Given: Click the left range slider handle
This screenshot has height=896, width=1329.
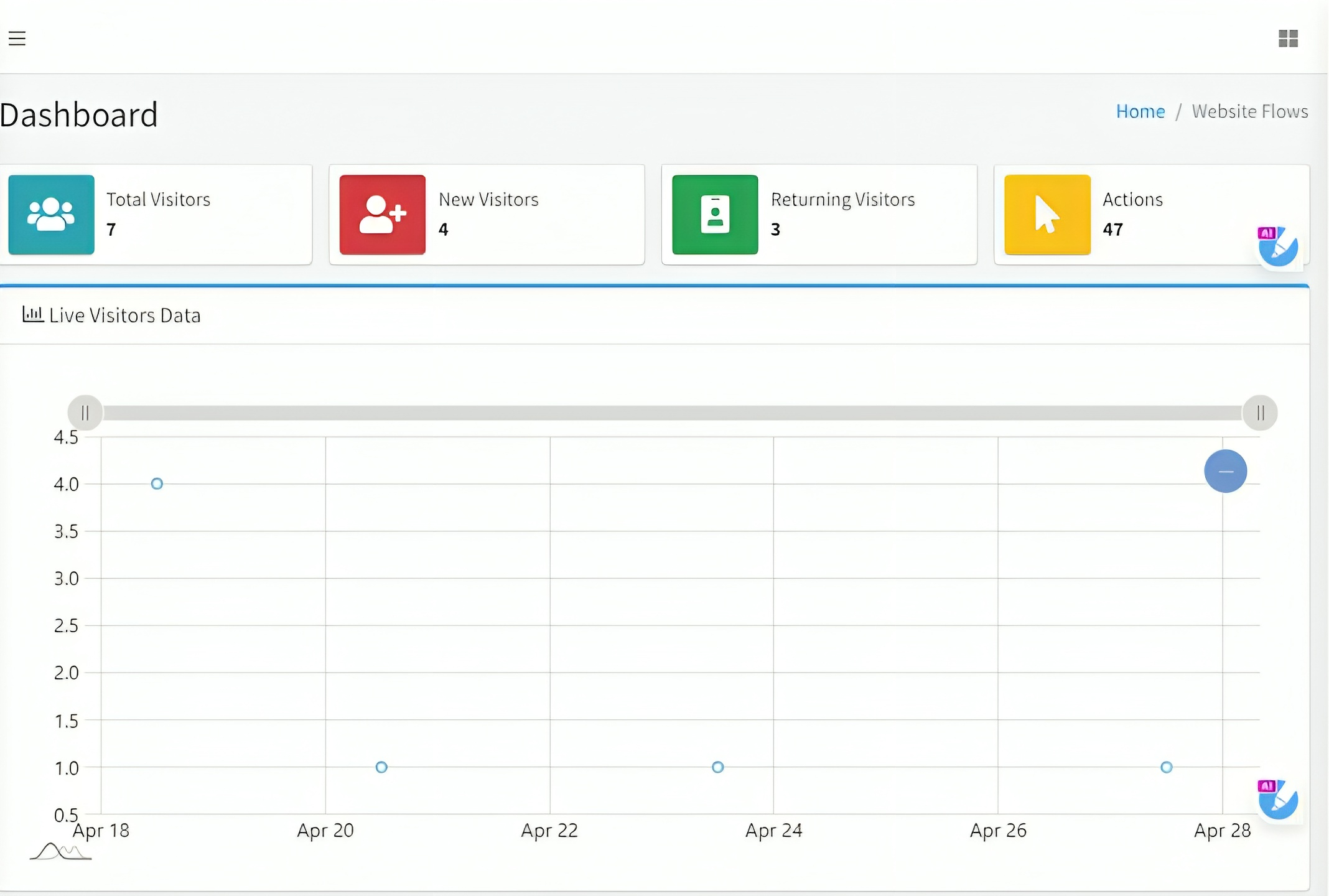Looking at the screenshot, I should click(x=85, y=413).
